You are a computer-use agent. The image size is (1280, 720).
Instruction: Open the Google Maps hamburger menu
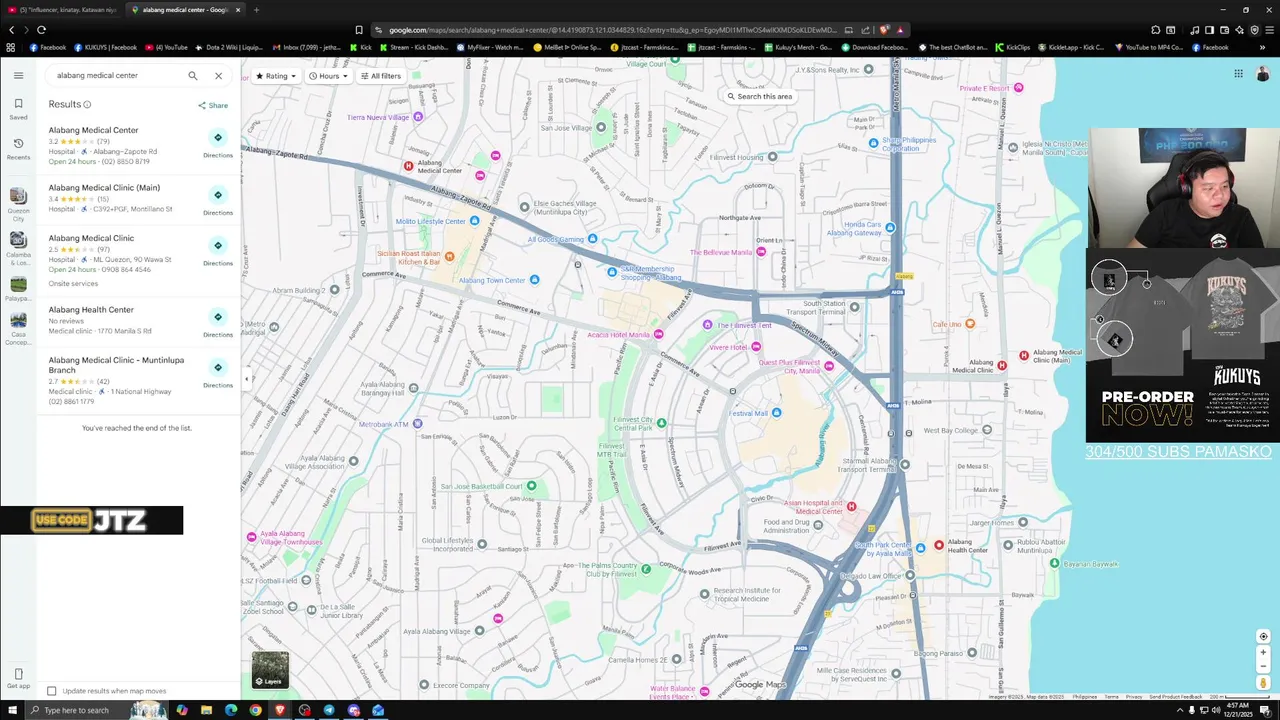tap(18, 75)
